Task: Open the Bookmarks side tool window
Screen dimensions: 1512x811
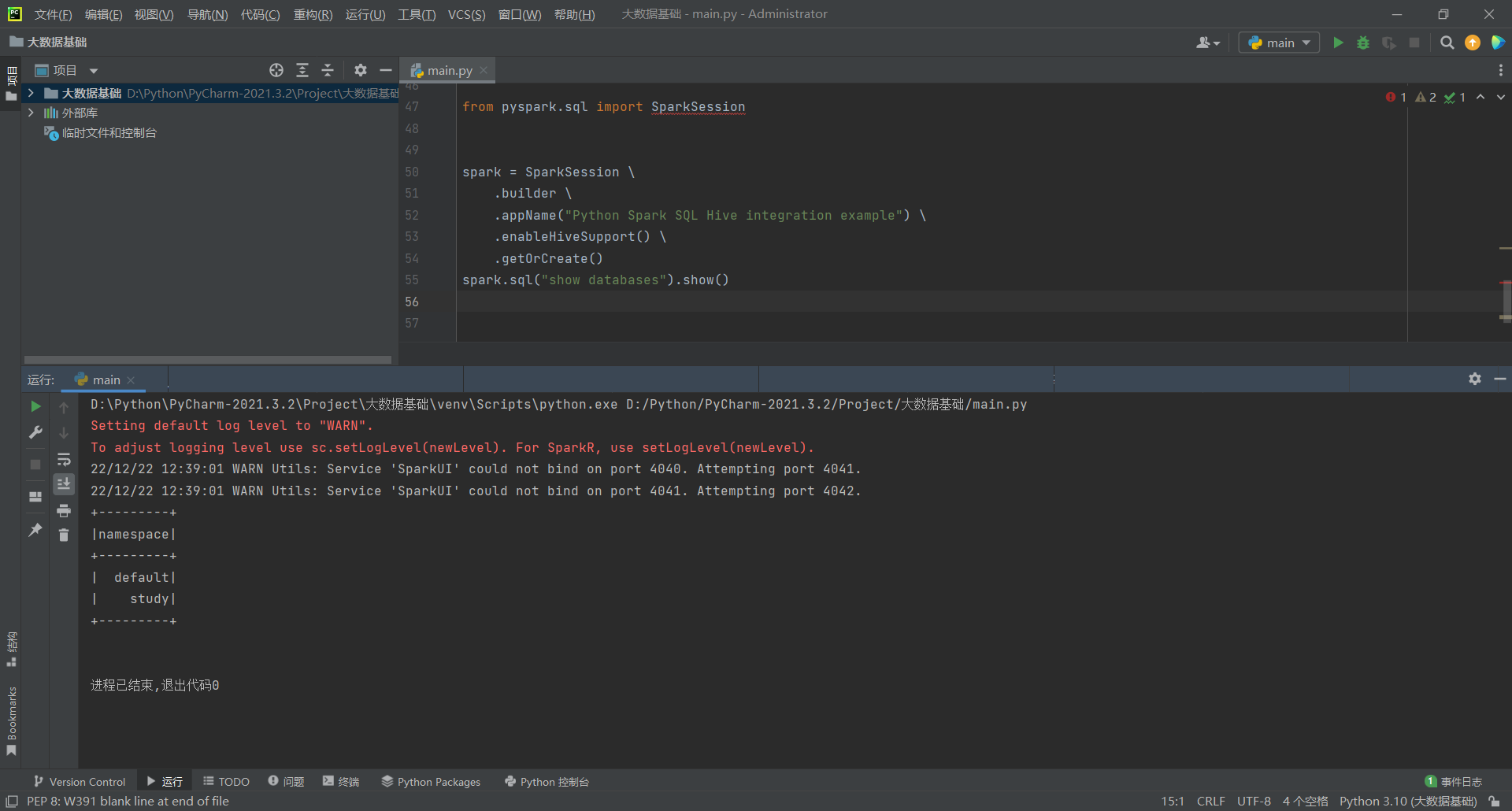Action: tap(11, 720)
